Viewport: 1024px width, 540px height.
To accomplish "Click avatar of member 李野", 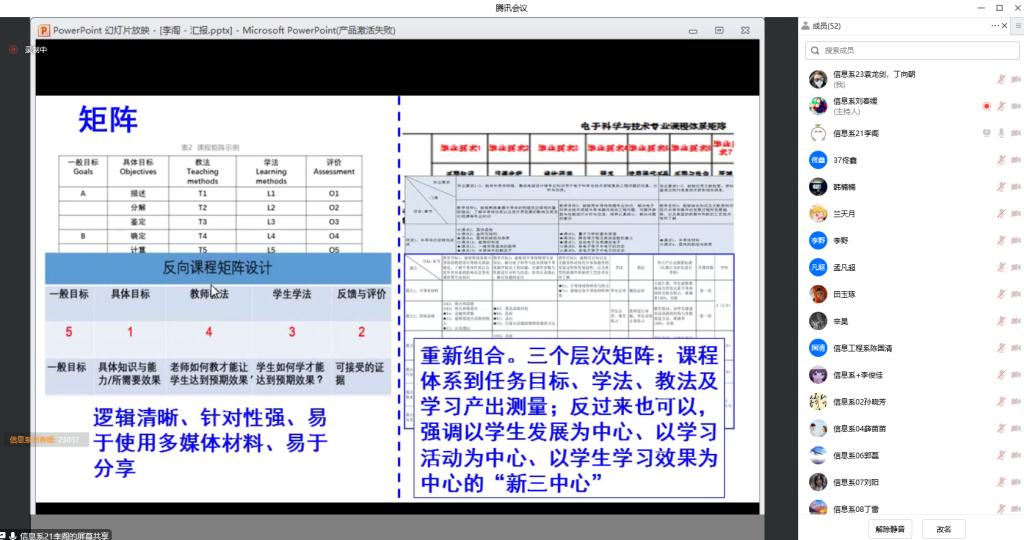I will (x=818, y=240).
